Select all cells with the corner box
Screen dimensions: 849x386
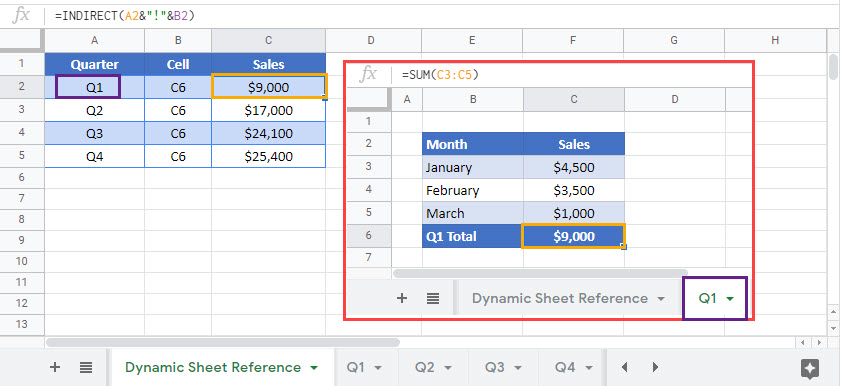[x=22, y=40]
